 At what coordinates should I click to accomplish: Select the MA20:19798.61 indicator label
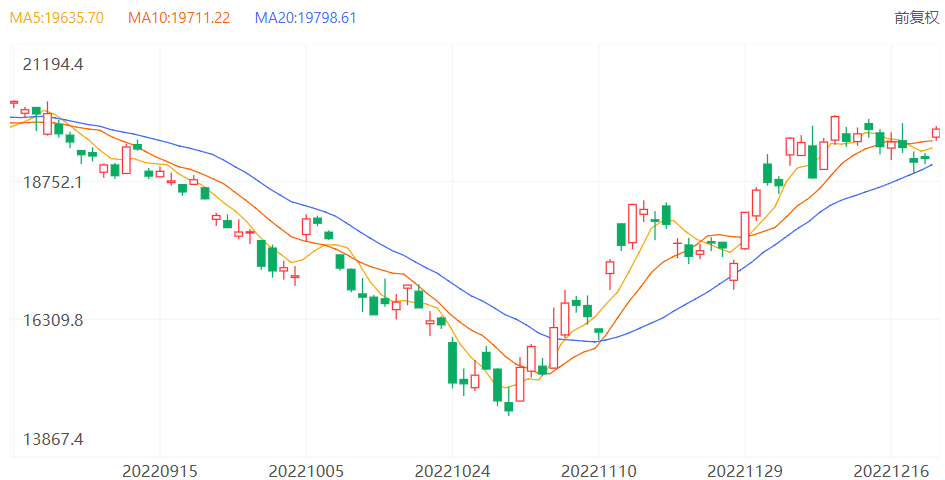(306, 17)
